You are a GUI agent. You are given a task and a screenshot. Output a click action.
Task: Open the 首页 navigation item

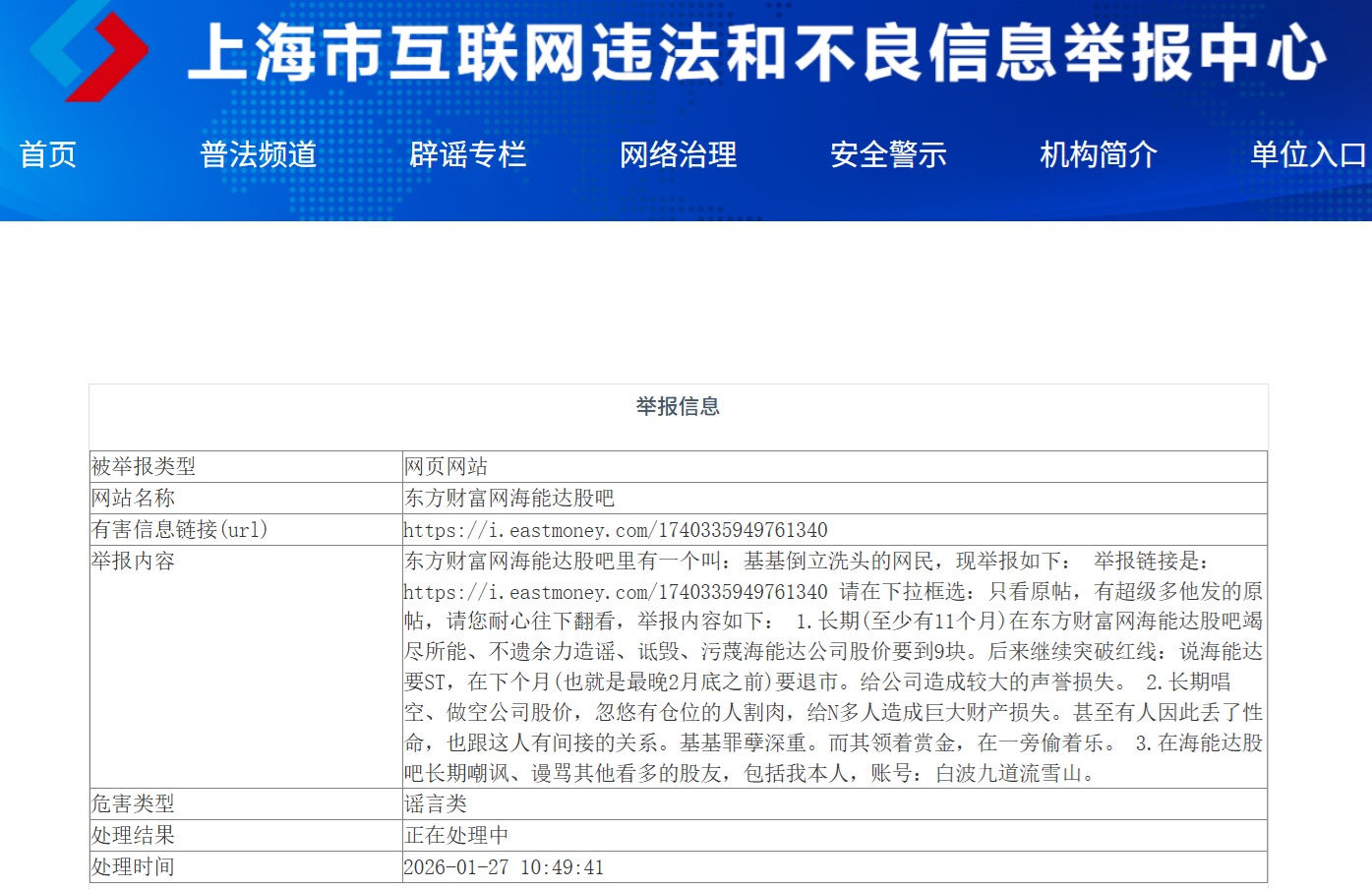48,154
